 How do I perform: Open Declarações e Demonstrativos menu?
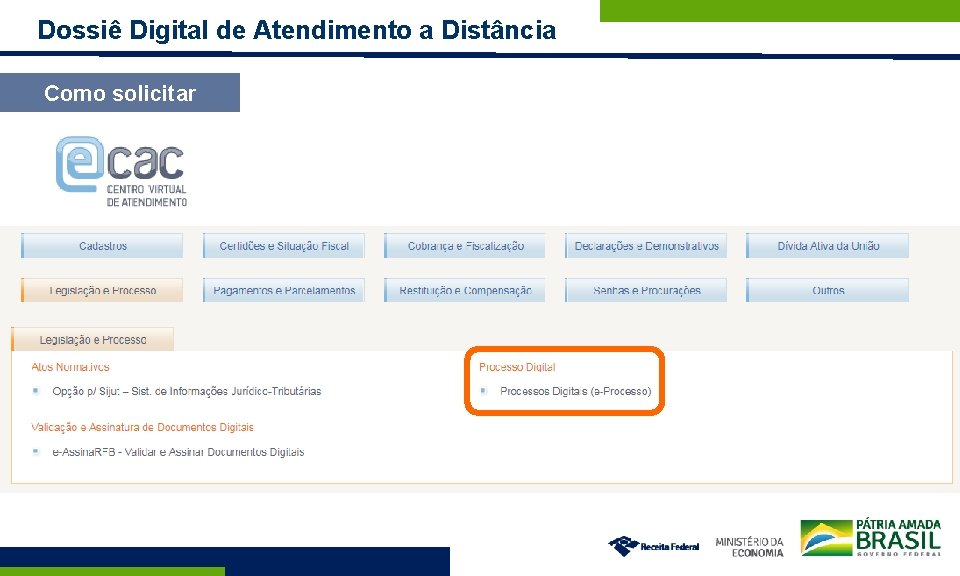647,245
